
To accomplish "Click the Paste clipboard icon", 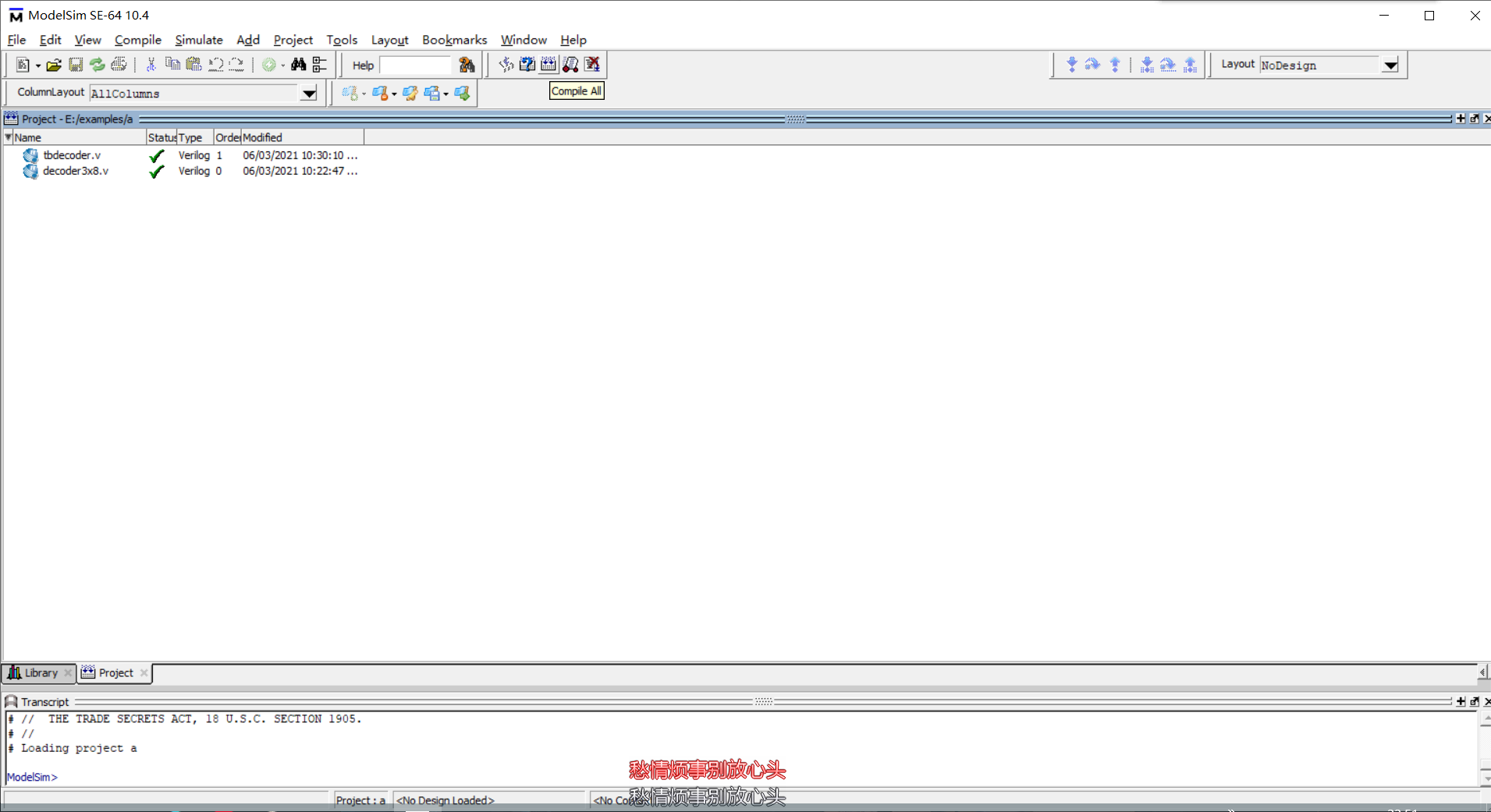I will pyautogui.click(x=193, y=65).
